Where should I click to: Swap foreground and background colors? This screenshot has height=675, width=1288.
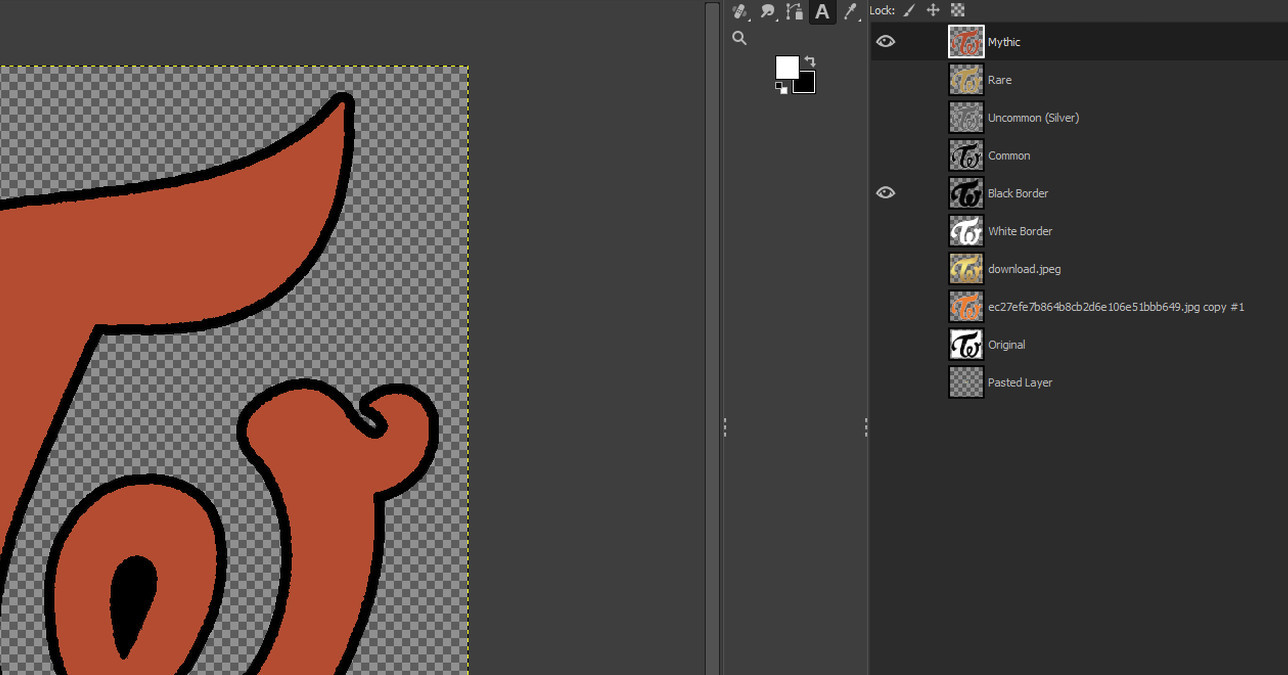(x=809, y=61)
